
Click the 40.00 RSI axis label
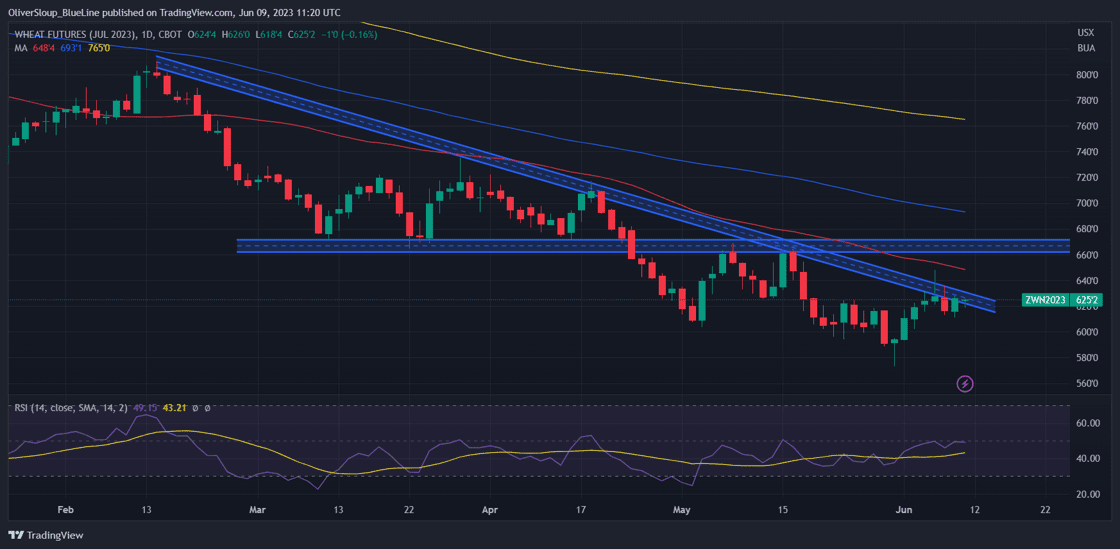(1088, 458)
